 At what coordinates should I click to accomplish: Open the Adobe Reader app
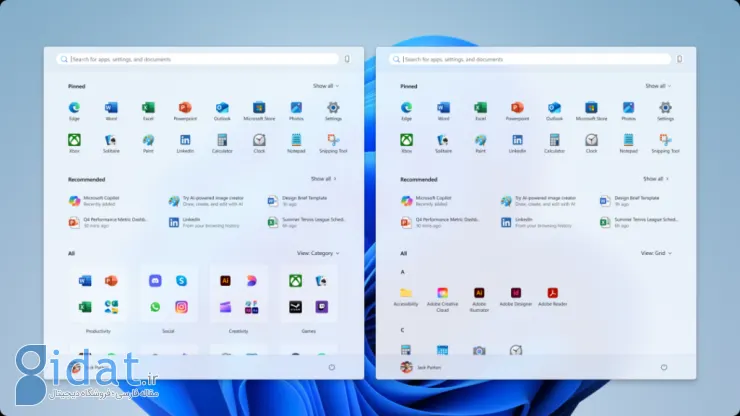pos(552,293)
